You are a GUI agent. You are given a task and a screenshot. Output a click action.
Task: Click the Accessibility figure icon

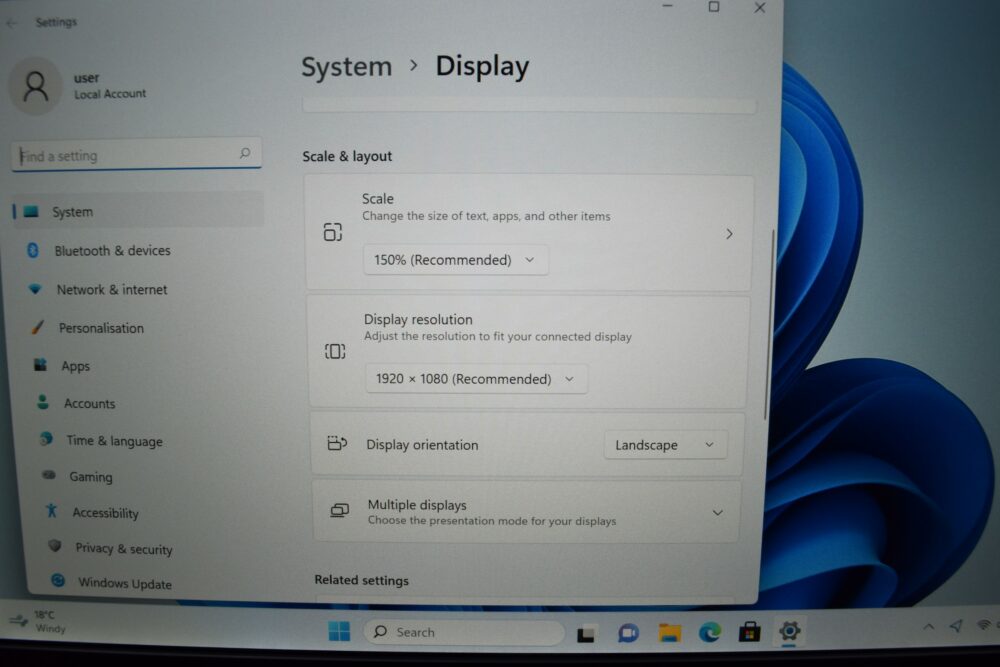(x=52, y=511)
